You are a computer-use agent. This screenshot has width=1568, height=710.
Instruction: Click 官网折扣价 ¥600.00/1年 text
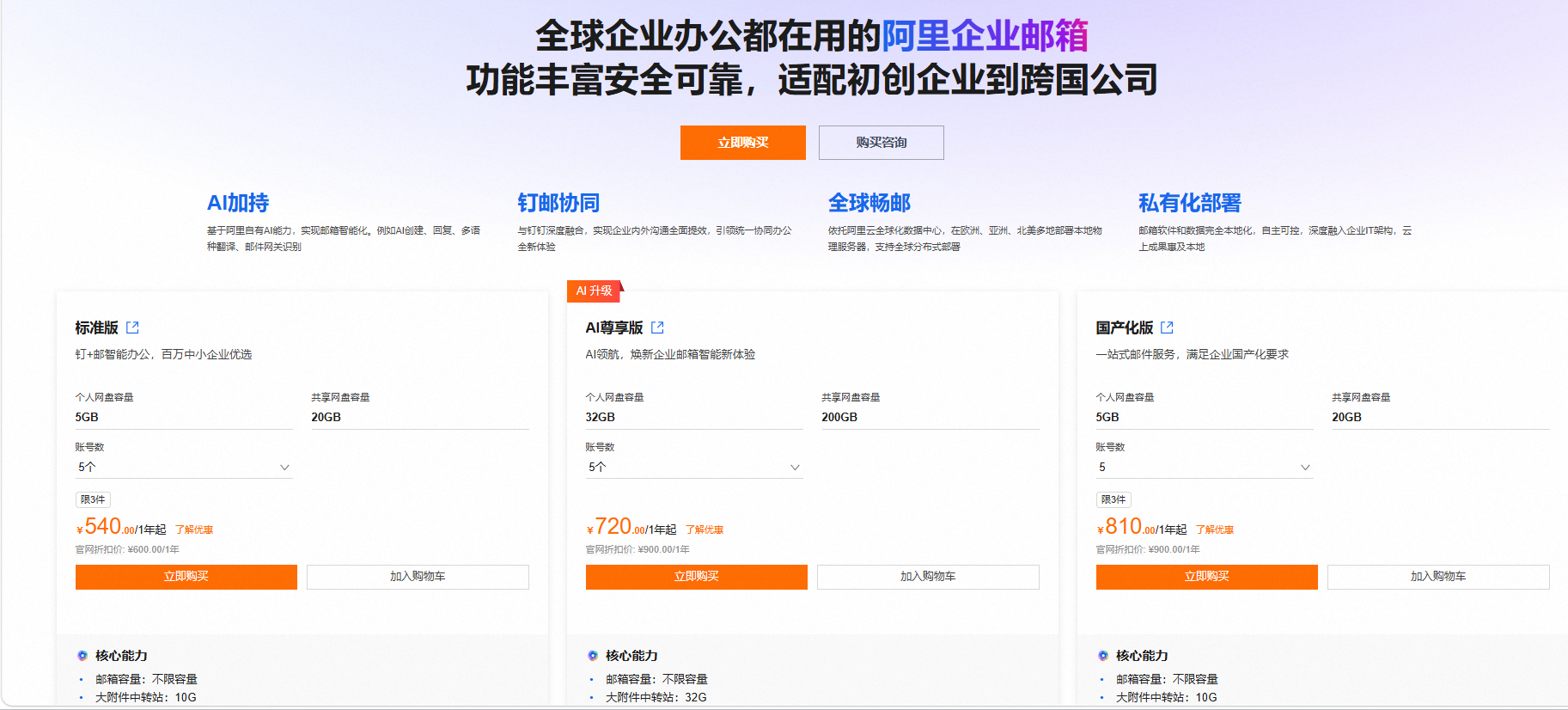click(127, 550)
